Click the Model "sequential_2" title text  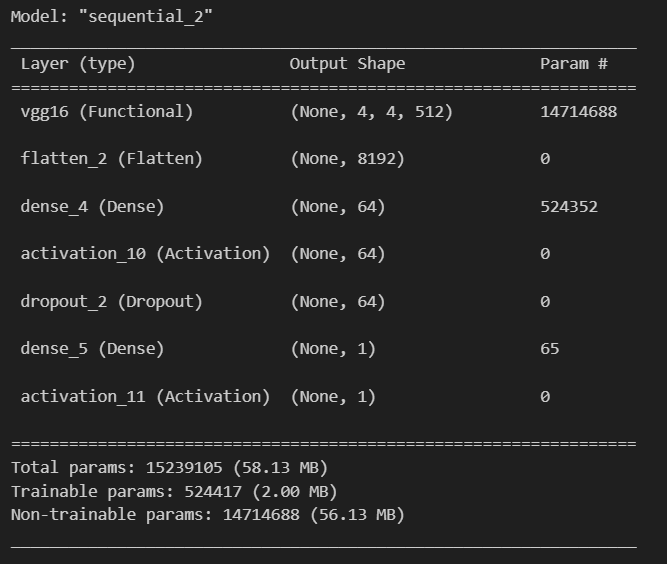[x=111, y=17]
